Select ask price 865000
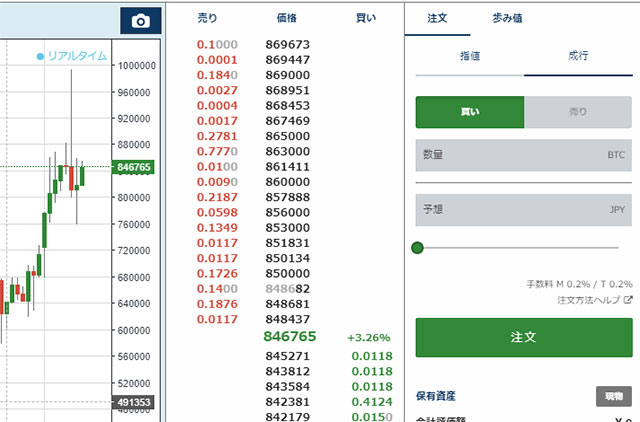The width and height of the screenshot is (640, 422). 287,136
